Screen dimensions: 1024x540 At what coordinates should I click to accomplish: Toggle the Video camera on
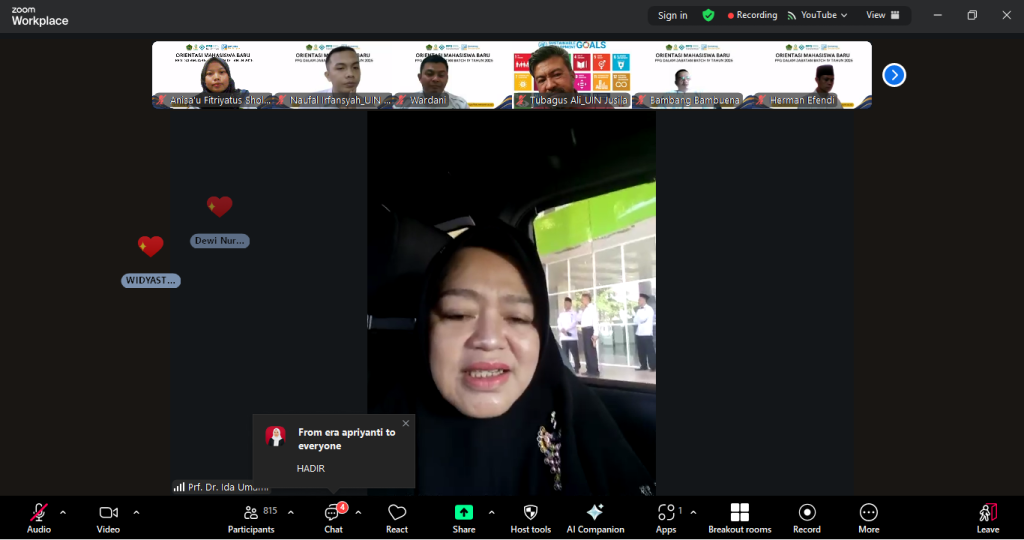[108, 517]
